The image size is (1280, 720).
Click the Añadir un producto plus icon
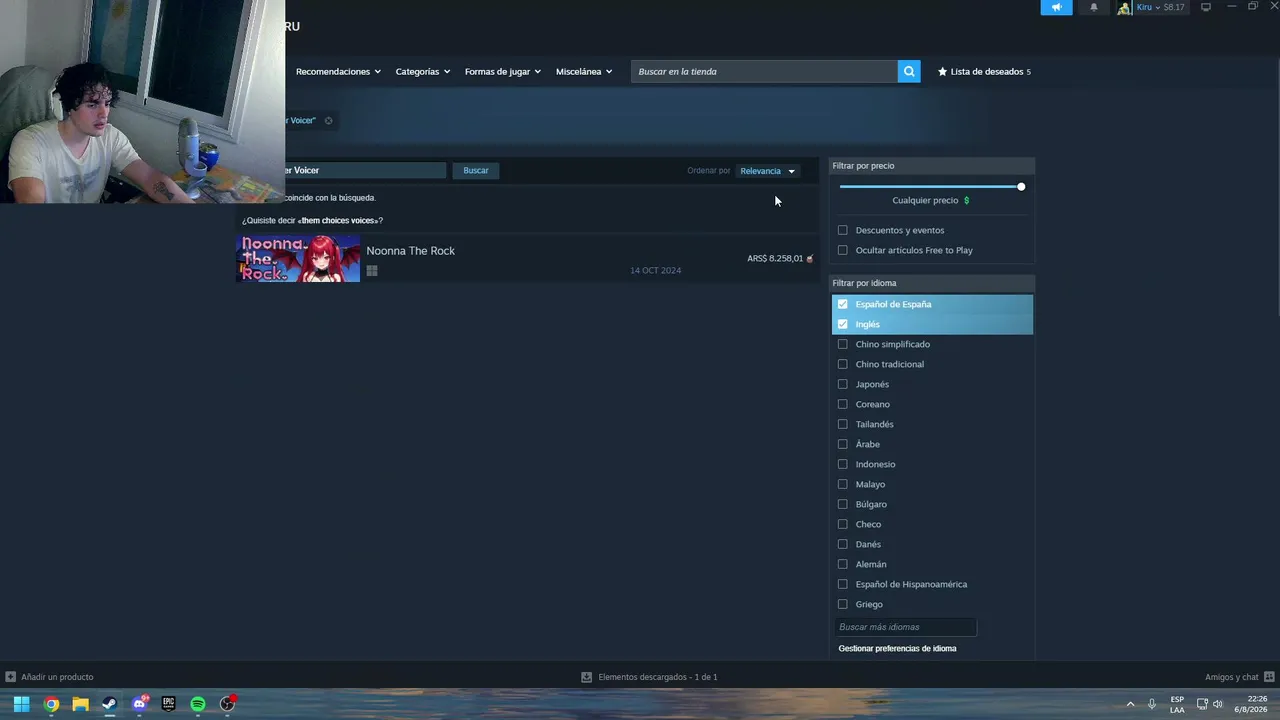pos(10,677)
